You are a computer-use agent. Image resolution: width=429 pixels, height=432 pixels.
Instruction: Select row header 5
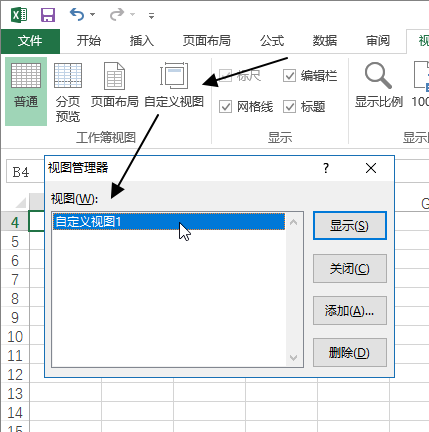pyautogui.click(x=15, y=241)
